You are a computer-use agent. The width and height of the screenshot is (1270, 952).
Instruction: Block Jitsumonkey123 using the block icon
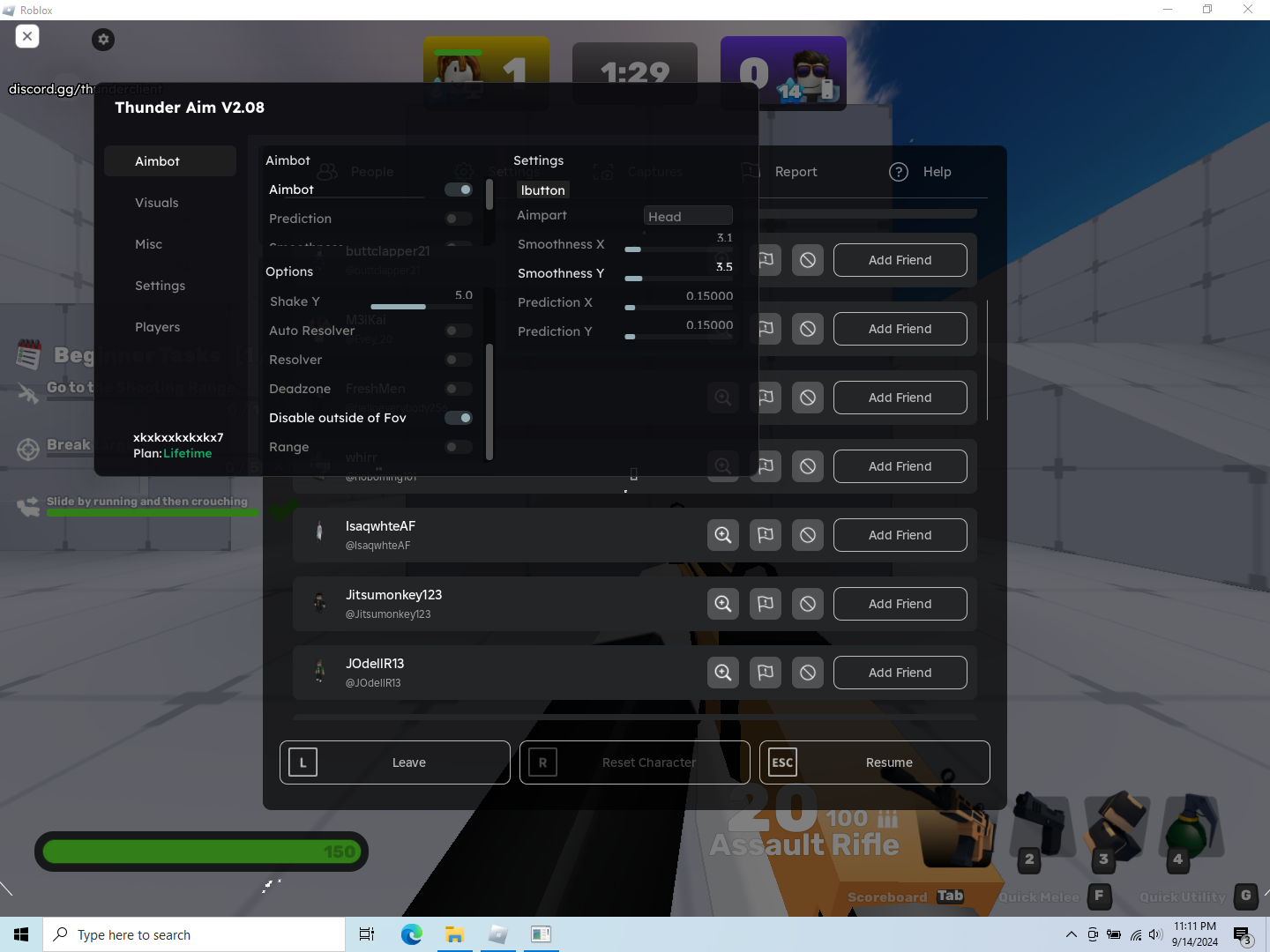[808, 604]
